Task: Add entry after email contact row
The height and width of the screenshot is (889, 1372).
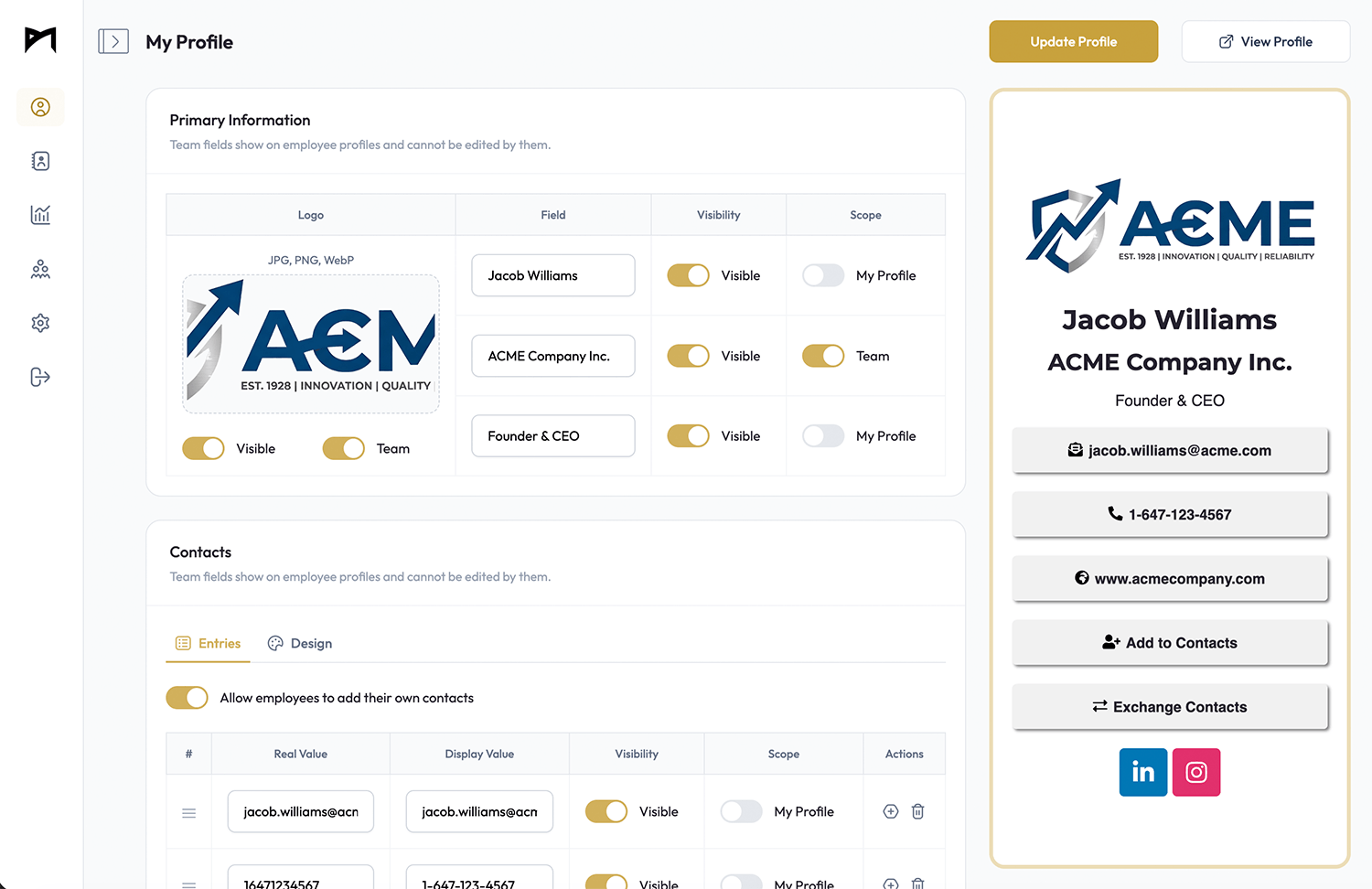Action: 890,811
